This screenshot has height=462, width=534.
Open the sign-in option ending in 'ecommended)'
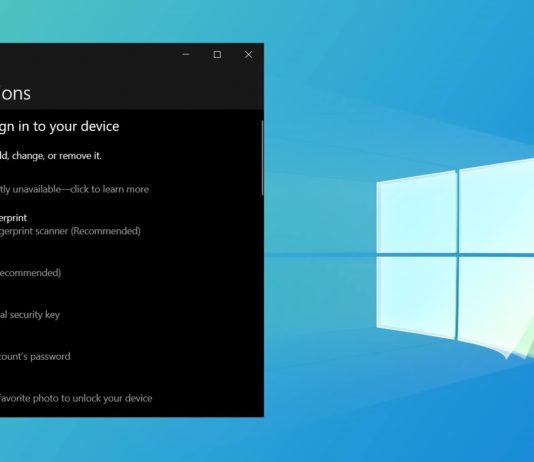point(31,273)
